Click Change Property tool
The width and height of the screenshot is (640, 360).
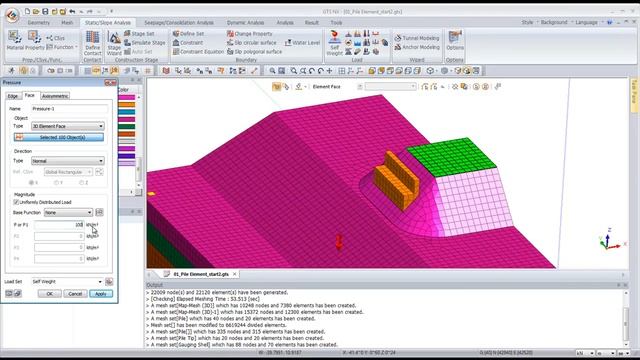coord(249,33)
